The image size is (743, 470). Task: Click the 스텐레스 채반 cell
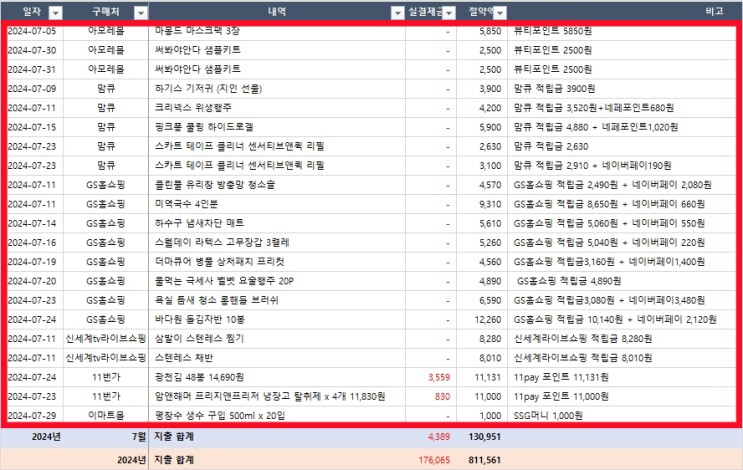[x=184, y=358]
